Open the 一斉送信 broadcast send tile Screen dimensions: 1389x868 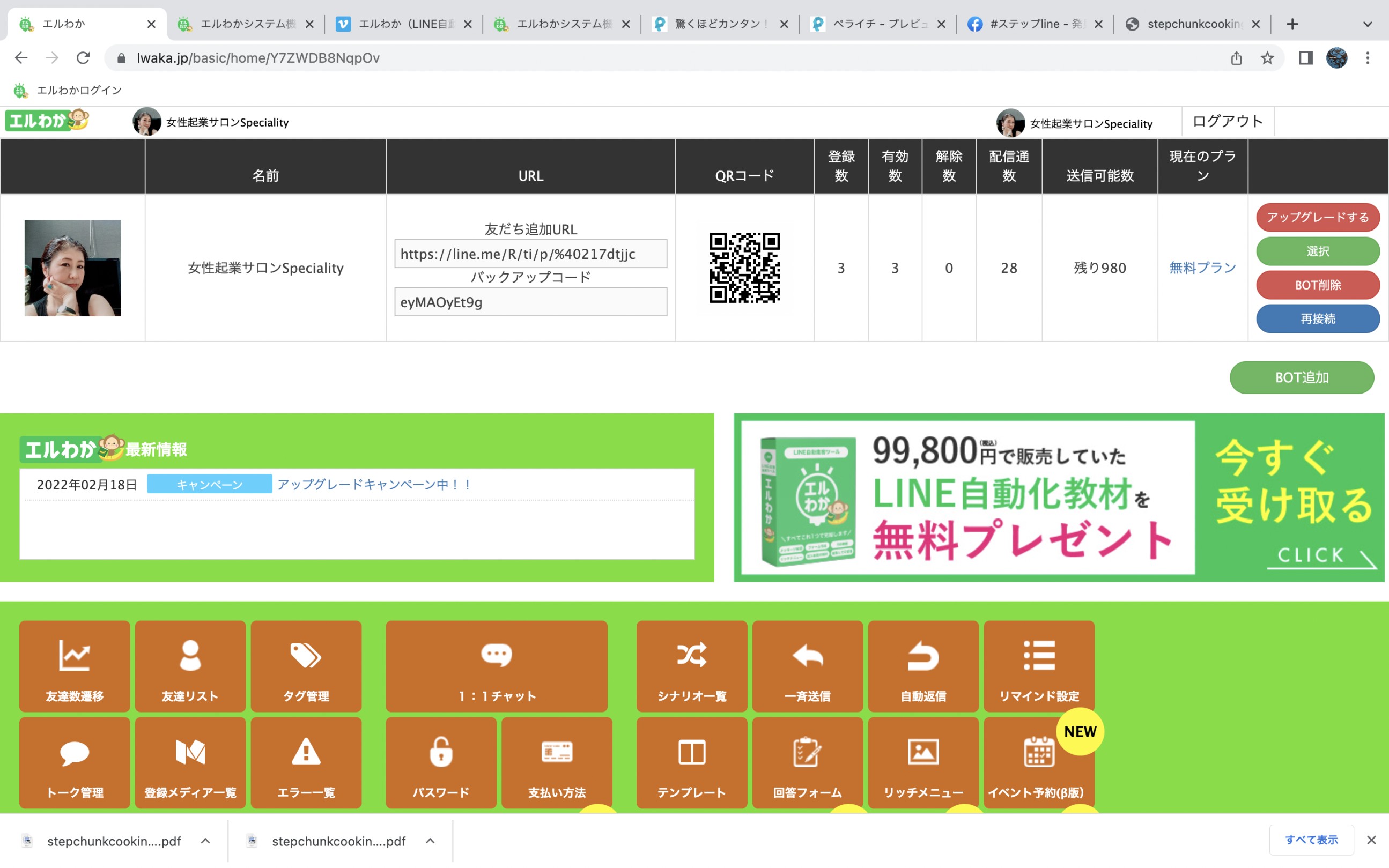tap(807, 666)
